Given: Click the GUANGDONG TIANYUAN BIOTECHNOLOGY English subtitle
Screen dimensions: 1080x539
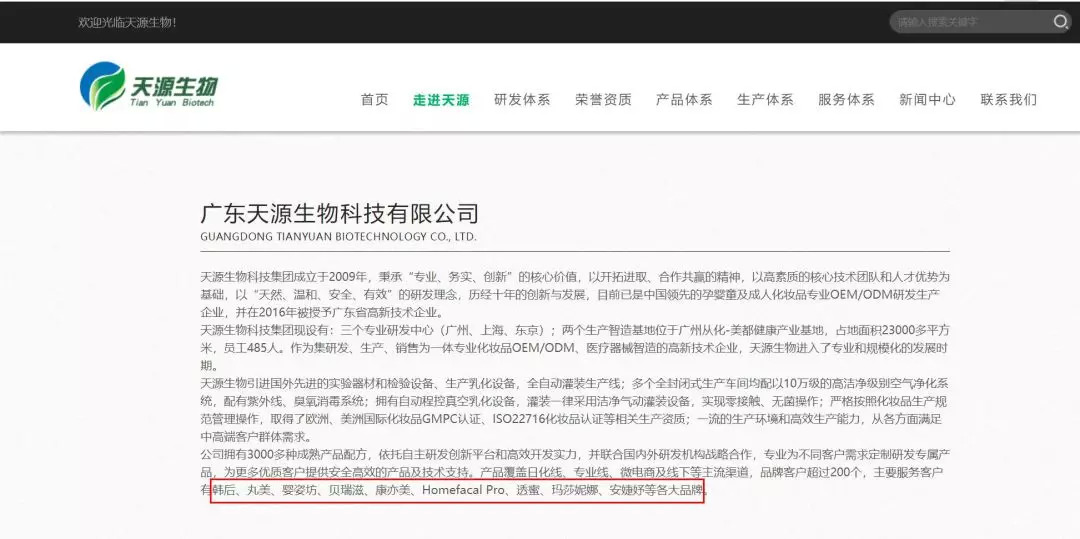Looking at the screenshot, I should 338,237.
